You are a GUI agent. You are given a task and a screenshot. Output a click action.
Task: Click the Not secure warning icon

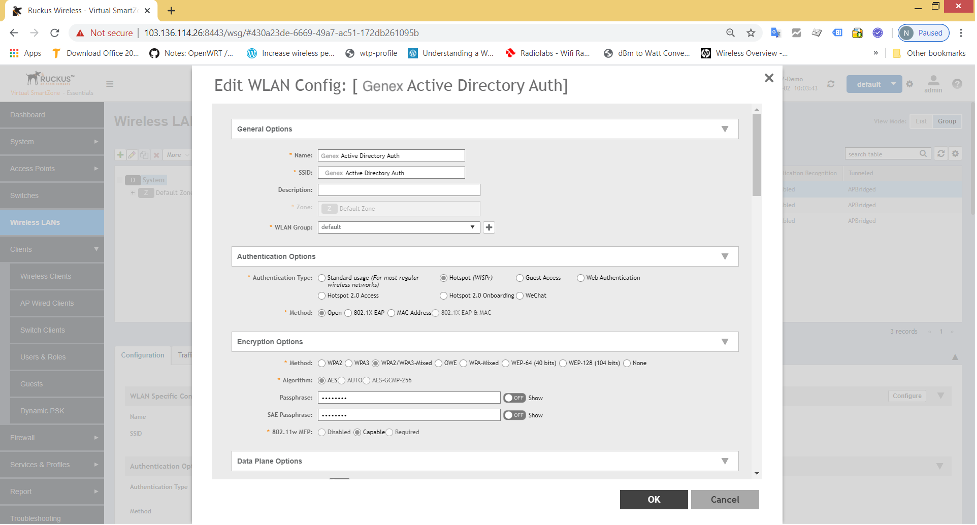click(x=80, y=32)
